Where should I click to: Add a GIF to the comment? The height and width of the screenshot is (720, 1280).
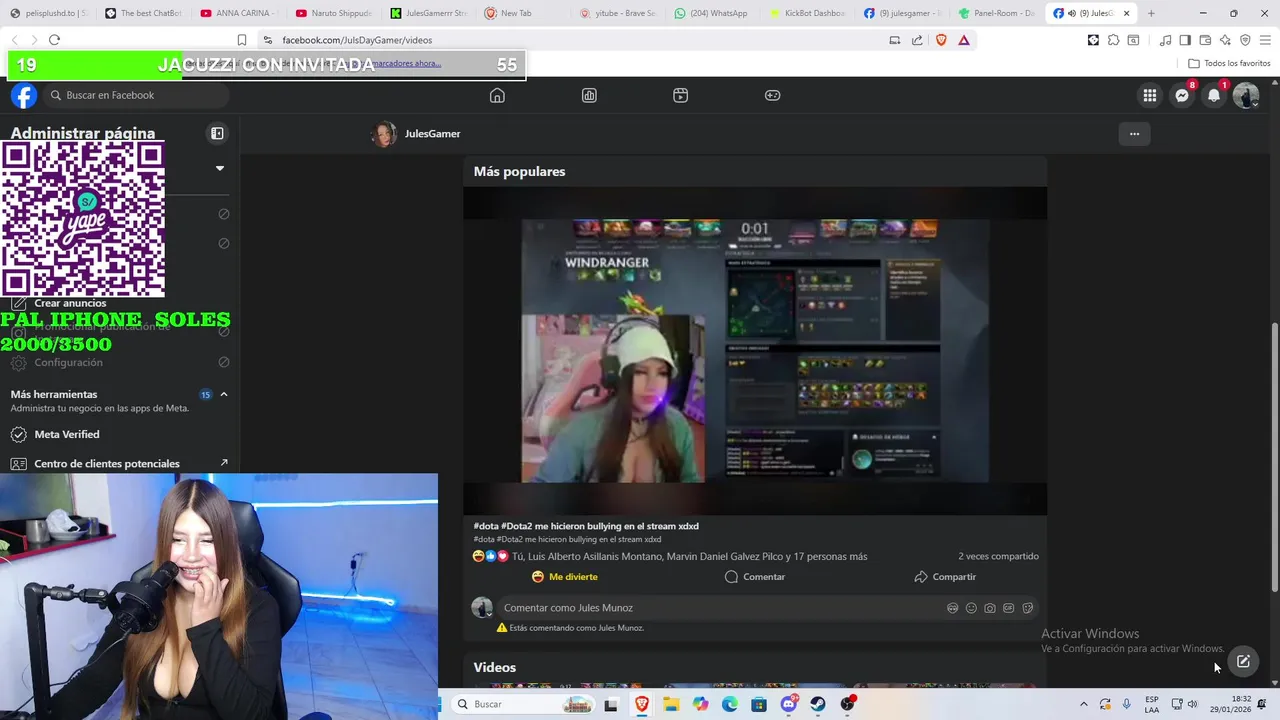1008,608
